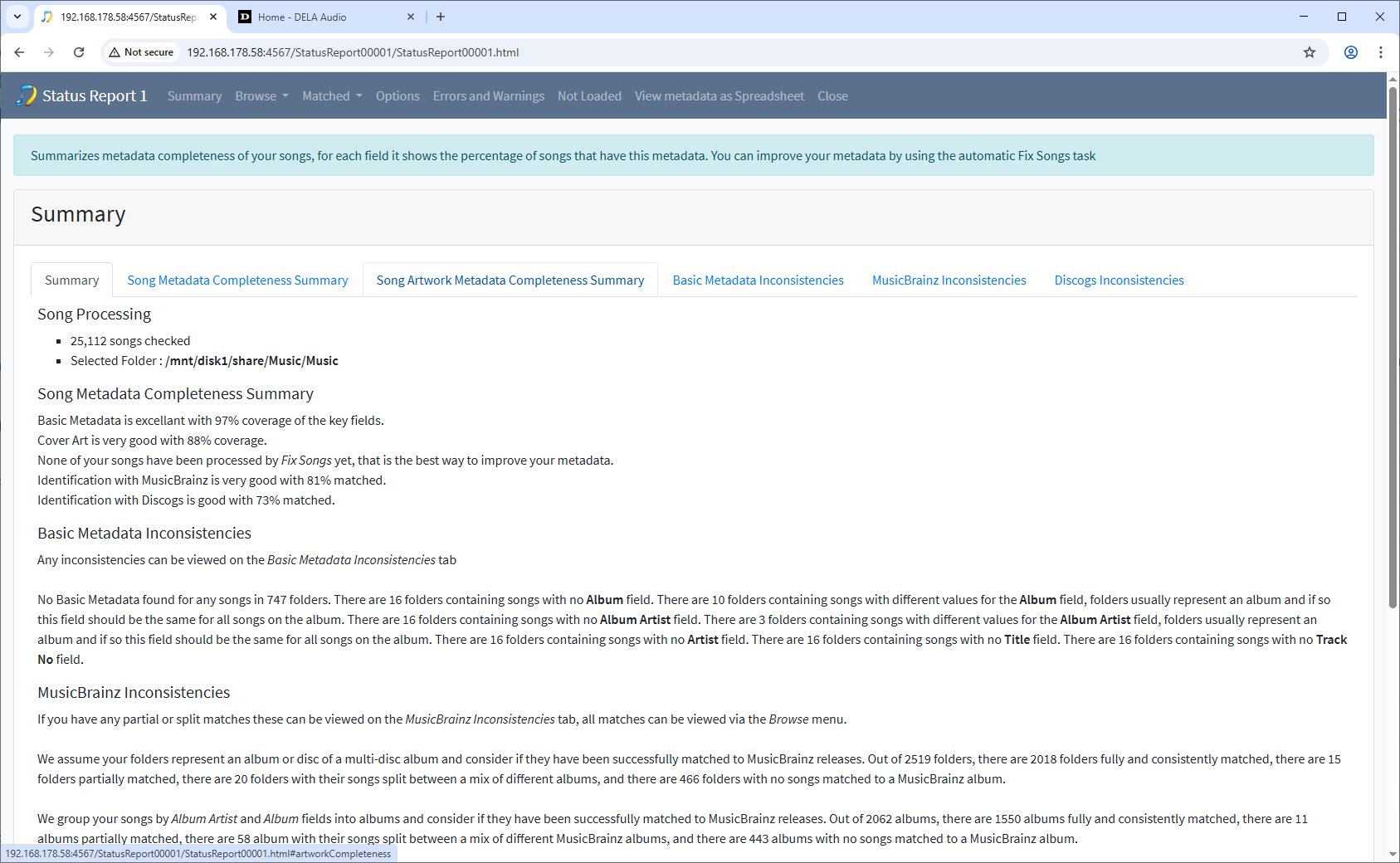
Task: Expand the Matched dropdown menu
Action: click(x=332, y=96)
